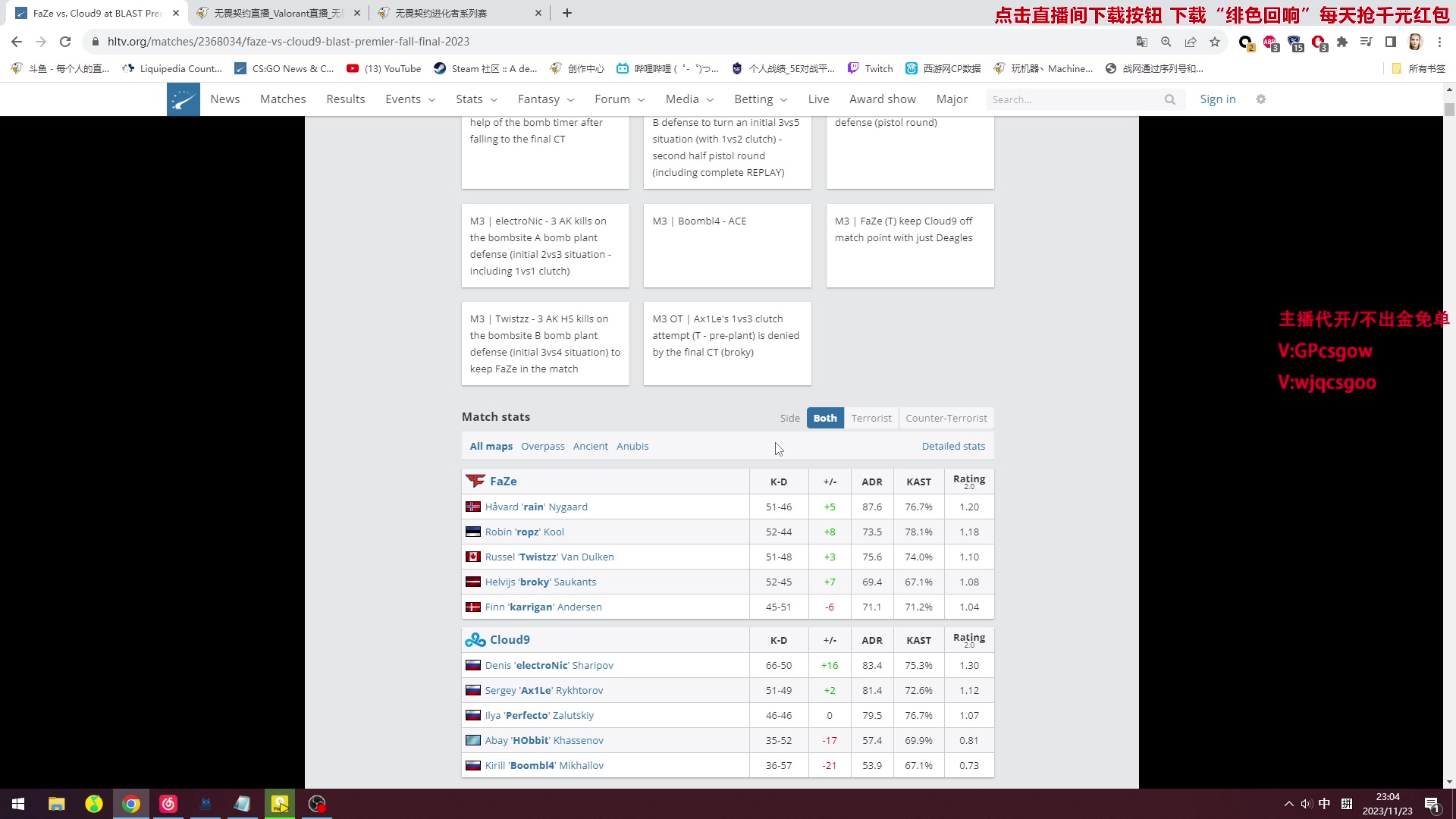Open the site settings gear icon
Viewport: 1456px width, 819px height.
tap(1261, 99)
